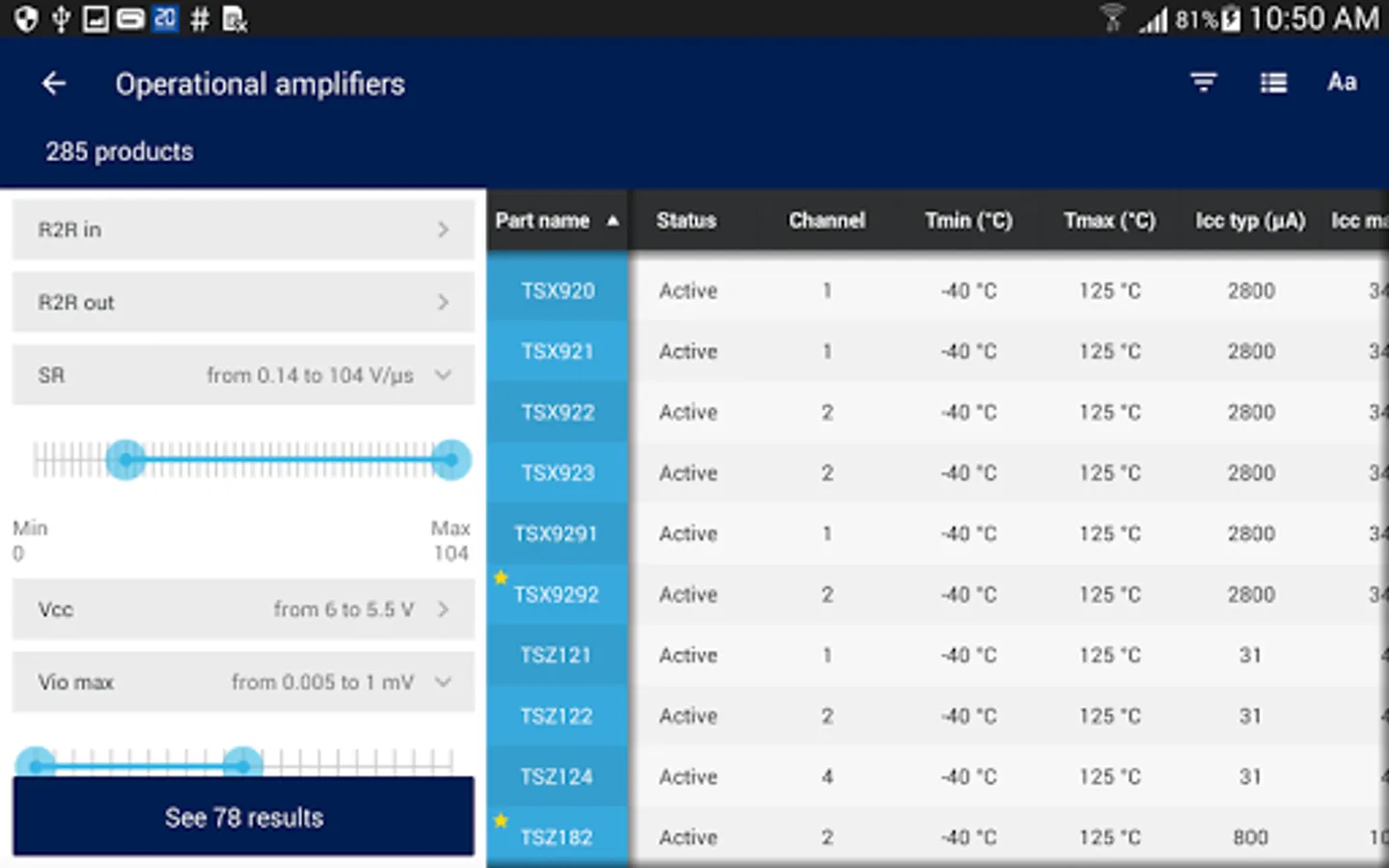Click the SR slider maximum handle
1389x868 pixels.
450,459
